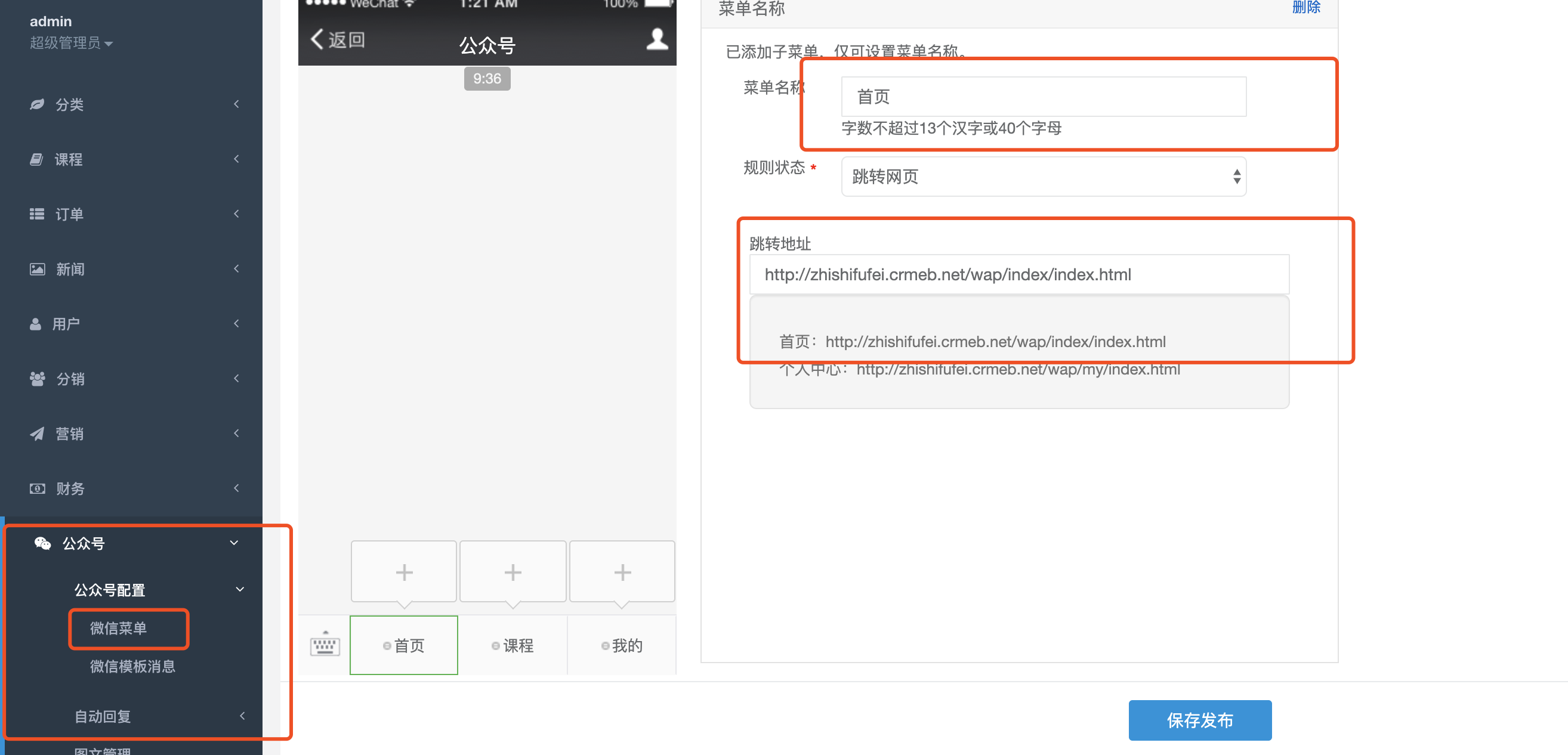Click the 菜单名称 input field
Viewport: 1568px width, 755px height.
pyautogui.click(x=1044, y=96)
